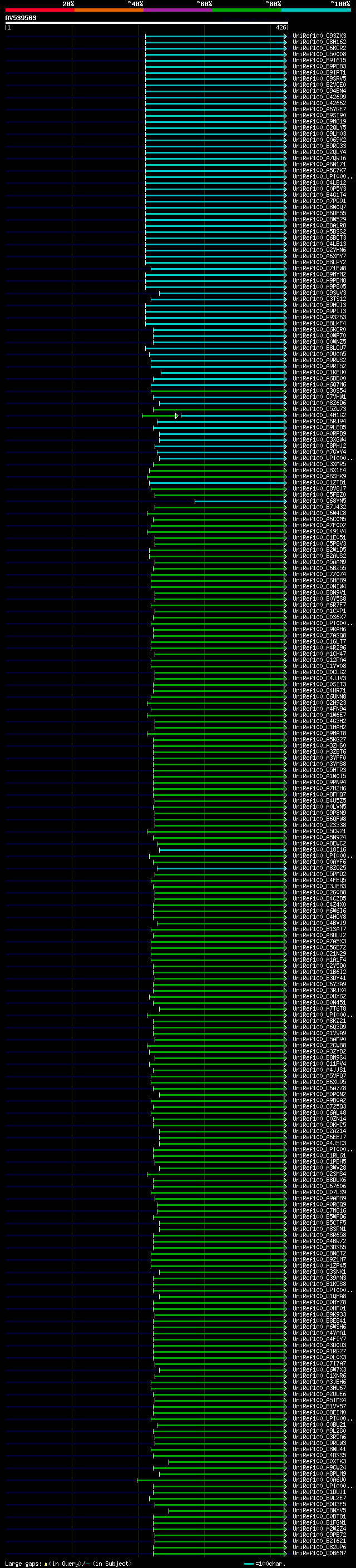The width and height of the screenshot is (356, 1568).
Task: Select UniRef100_Q4LB12 label
Action: point(319,182)
